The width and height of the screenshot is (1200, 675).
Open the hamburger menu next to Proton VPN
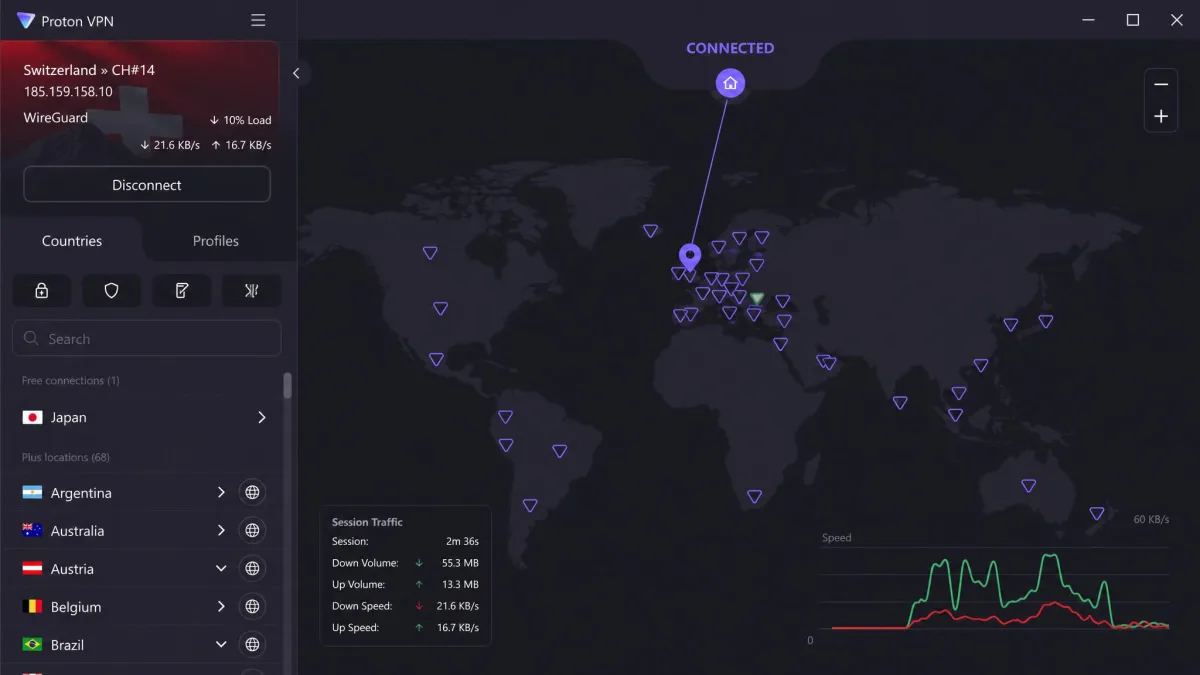tap(258, 20)
